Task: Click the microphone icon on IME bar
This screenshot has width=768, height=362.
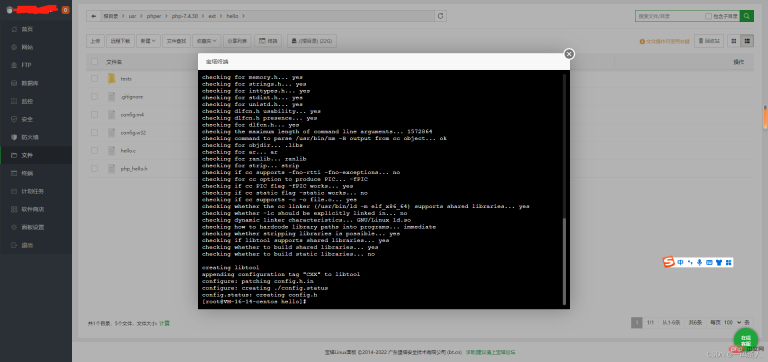Action: click(700, 263)
